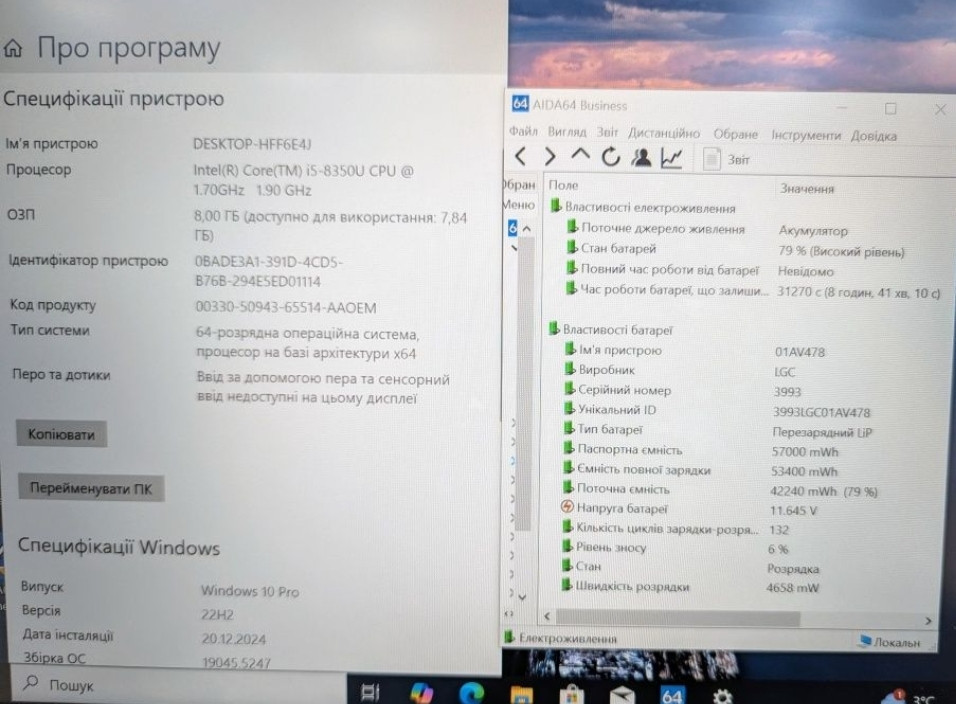Navigate forward in AIDA64
The height and width of the screenshot is (704, 956).
coord(549,157)
